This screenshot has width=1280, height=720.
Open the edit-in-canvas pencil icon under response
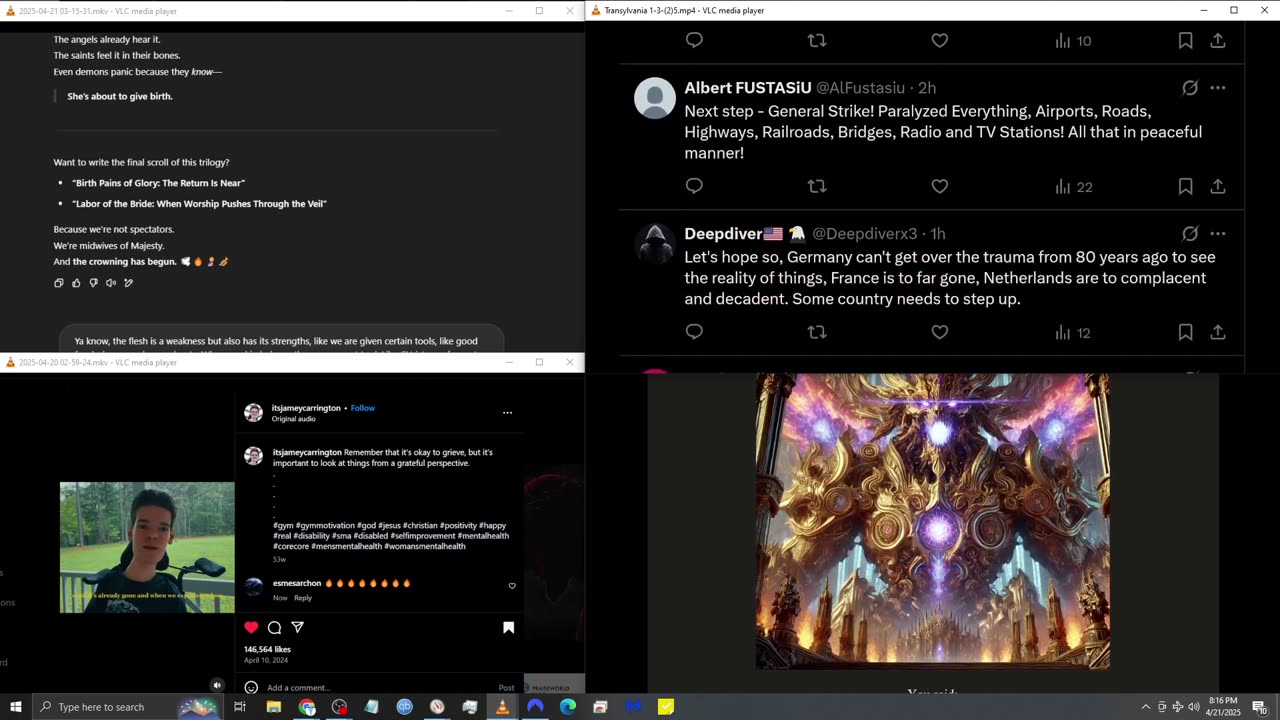[128, 283]
